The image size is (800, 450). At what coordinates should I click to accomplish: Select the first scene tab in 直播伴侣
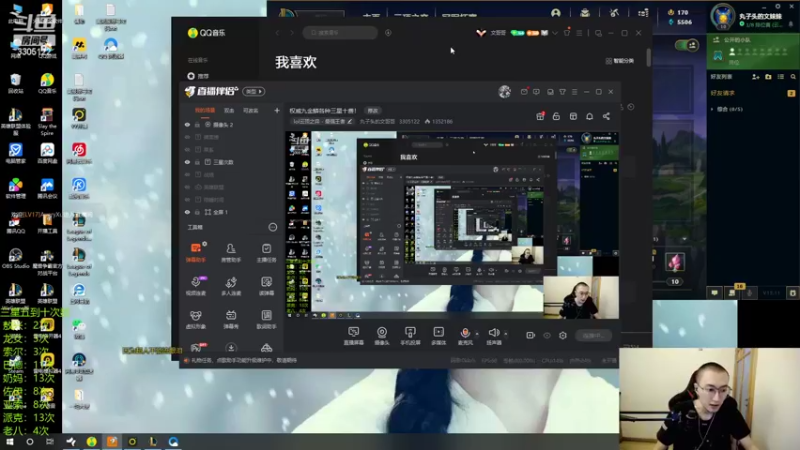coord(205,110)
